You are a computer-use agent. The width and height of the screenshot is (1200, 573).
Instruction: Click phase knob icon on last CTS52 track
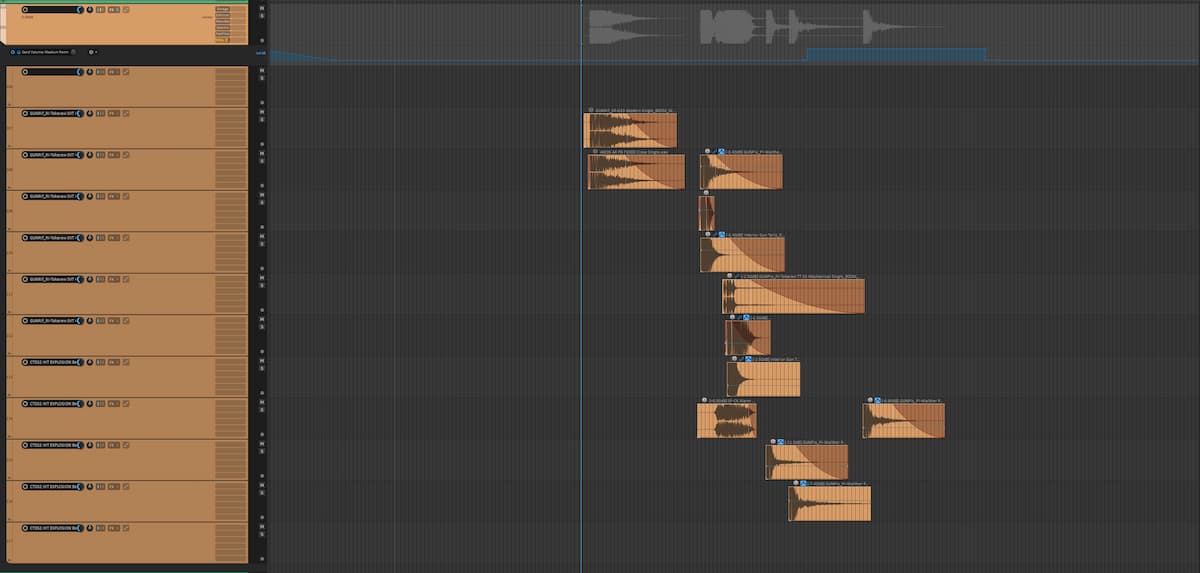coord(91,528)
